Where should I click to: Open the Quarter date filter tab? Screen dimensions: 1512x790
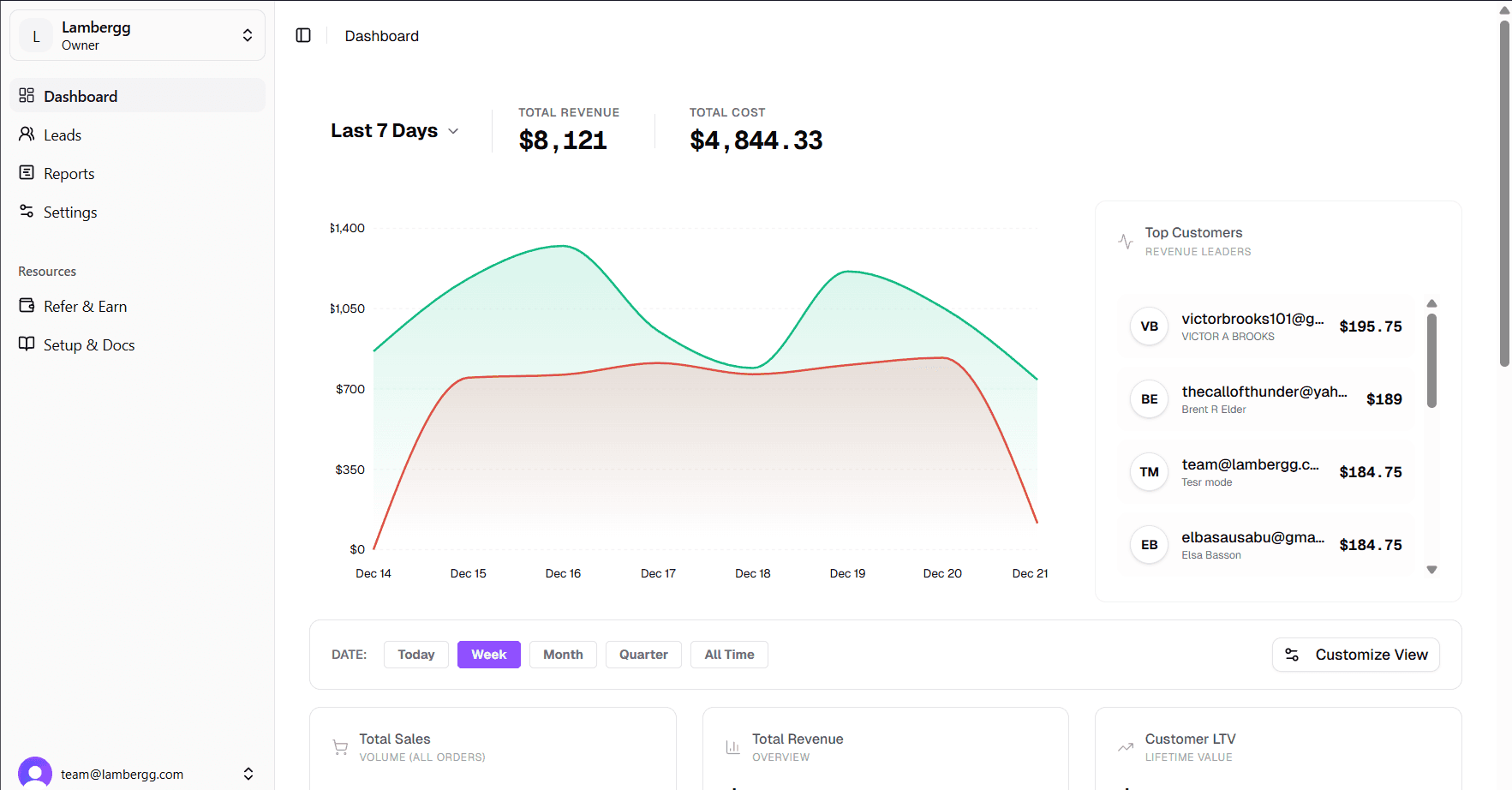pos(643,654)
